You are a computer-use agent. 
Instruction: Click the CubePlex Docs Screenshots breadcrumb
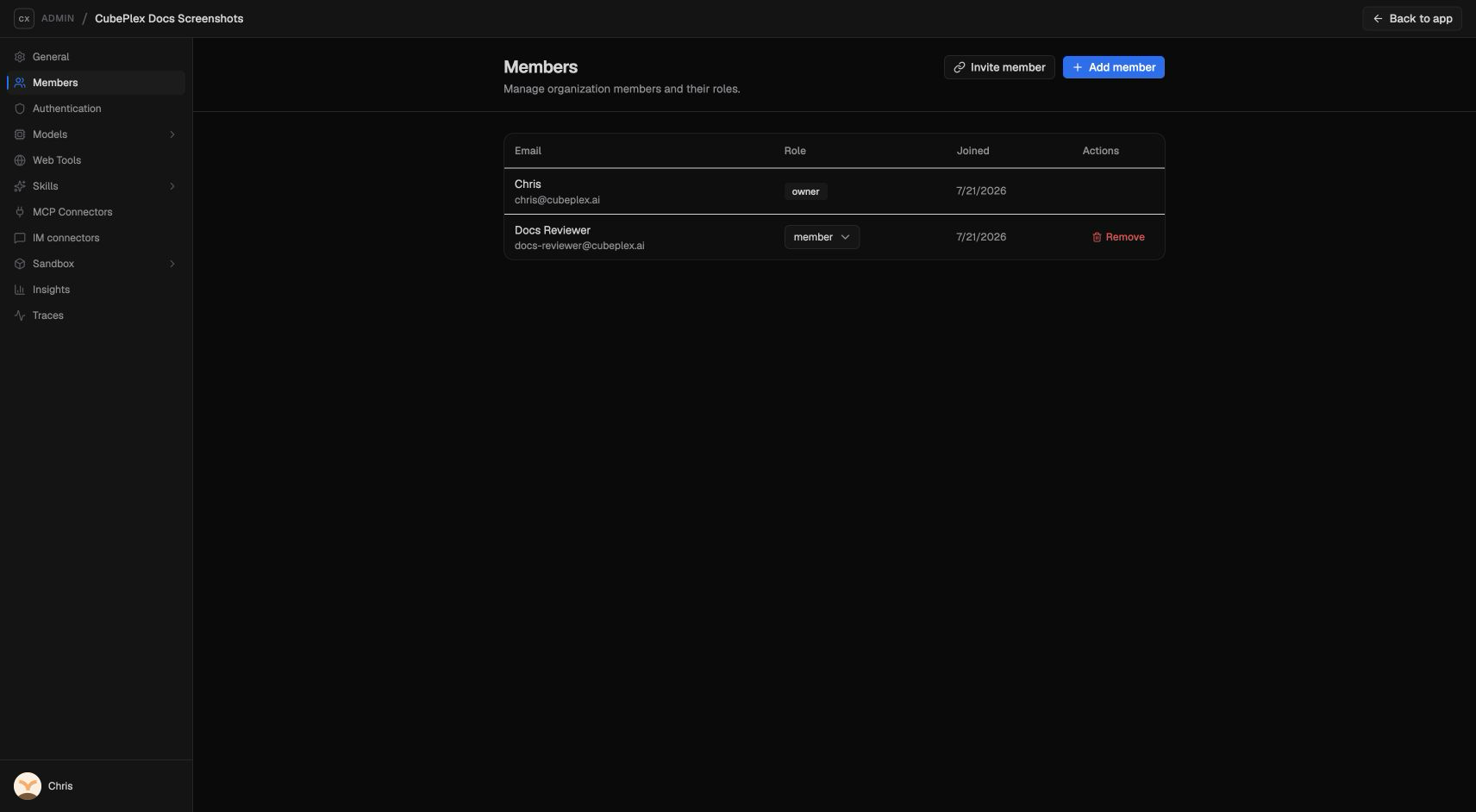click(169, 18)
